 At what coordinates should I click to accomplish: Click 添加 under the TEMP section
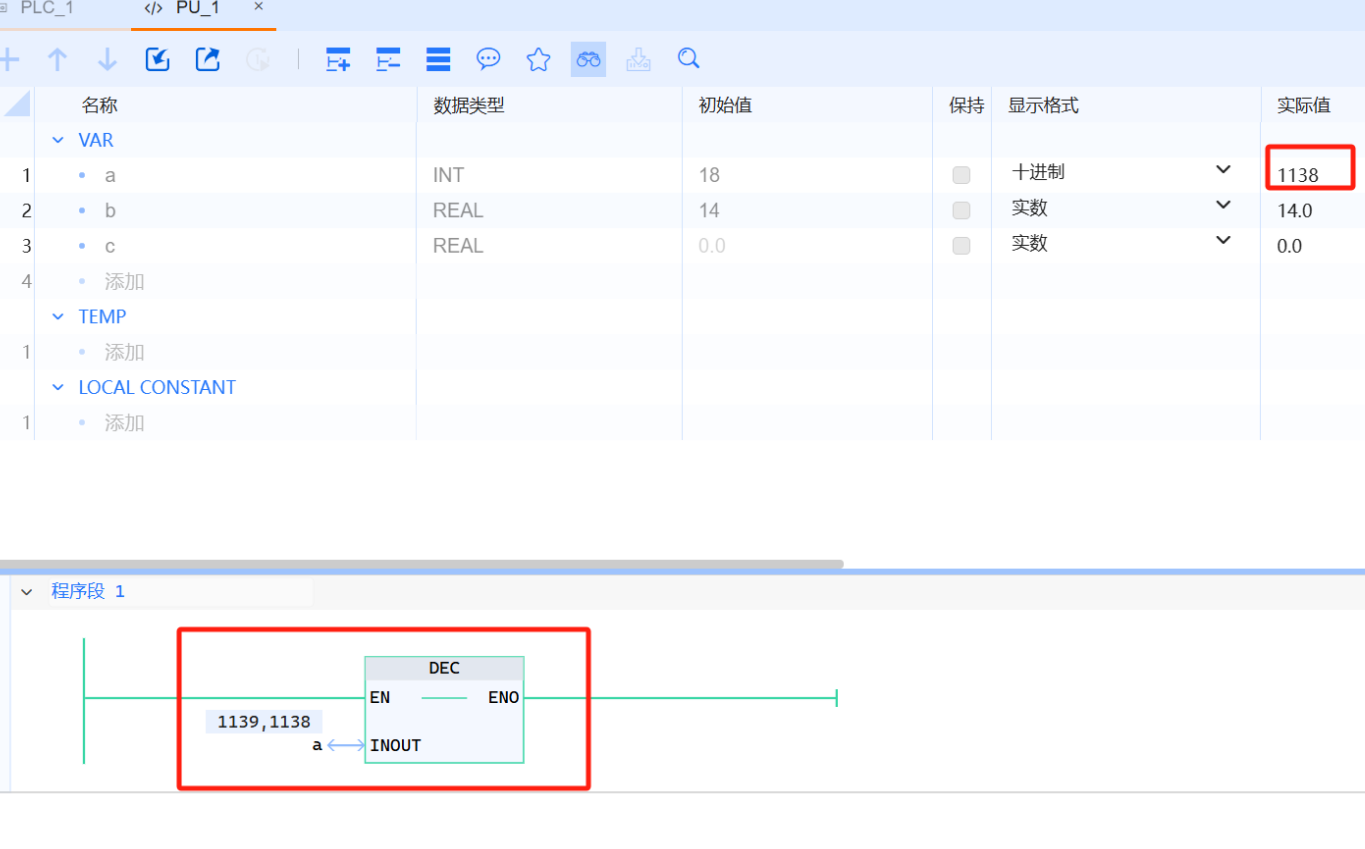coord(125,353)
